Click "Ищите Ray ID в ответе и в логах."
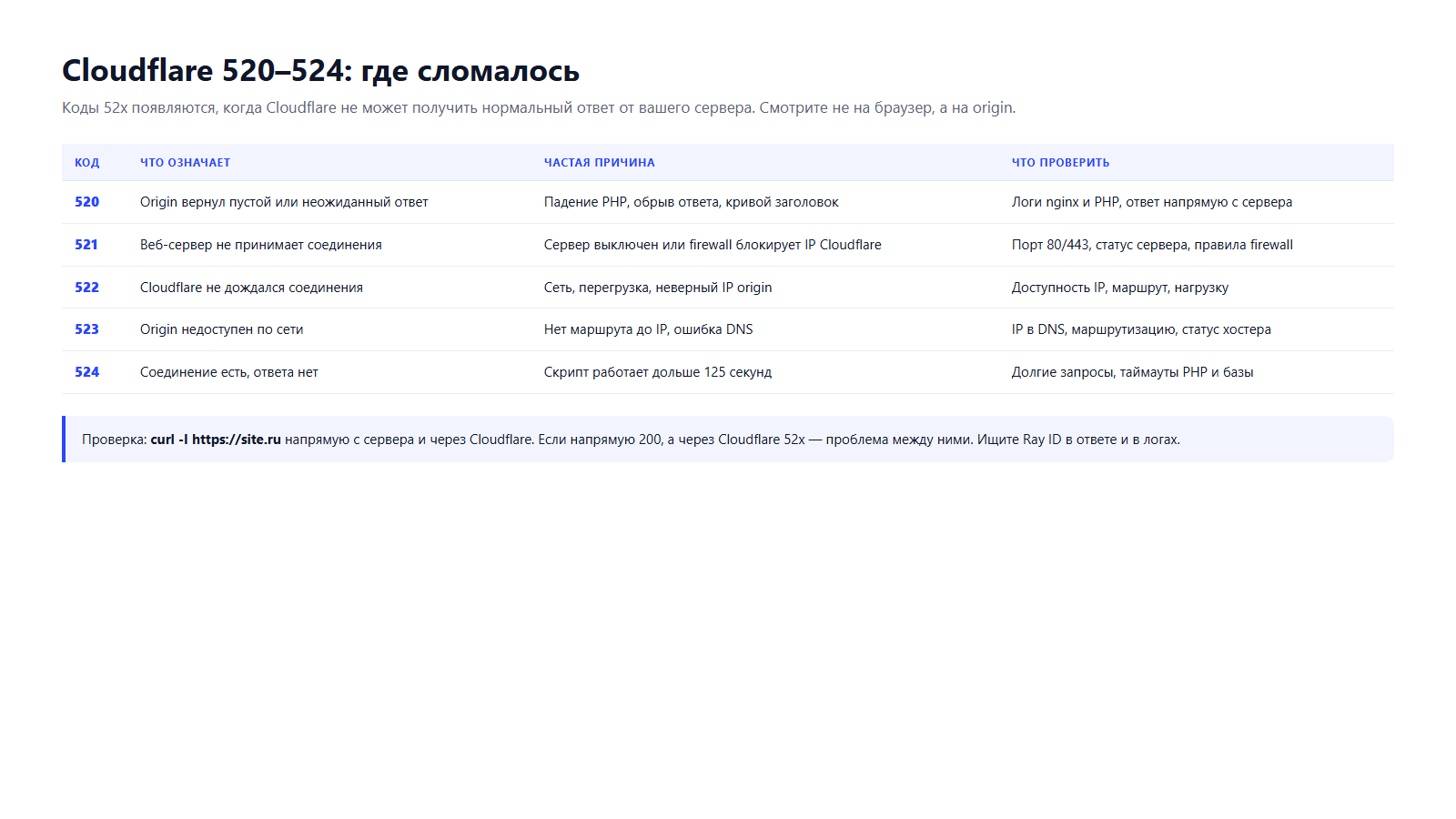The height and width of the screenshot is (819, 1456). (x=1078, y=440)
